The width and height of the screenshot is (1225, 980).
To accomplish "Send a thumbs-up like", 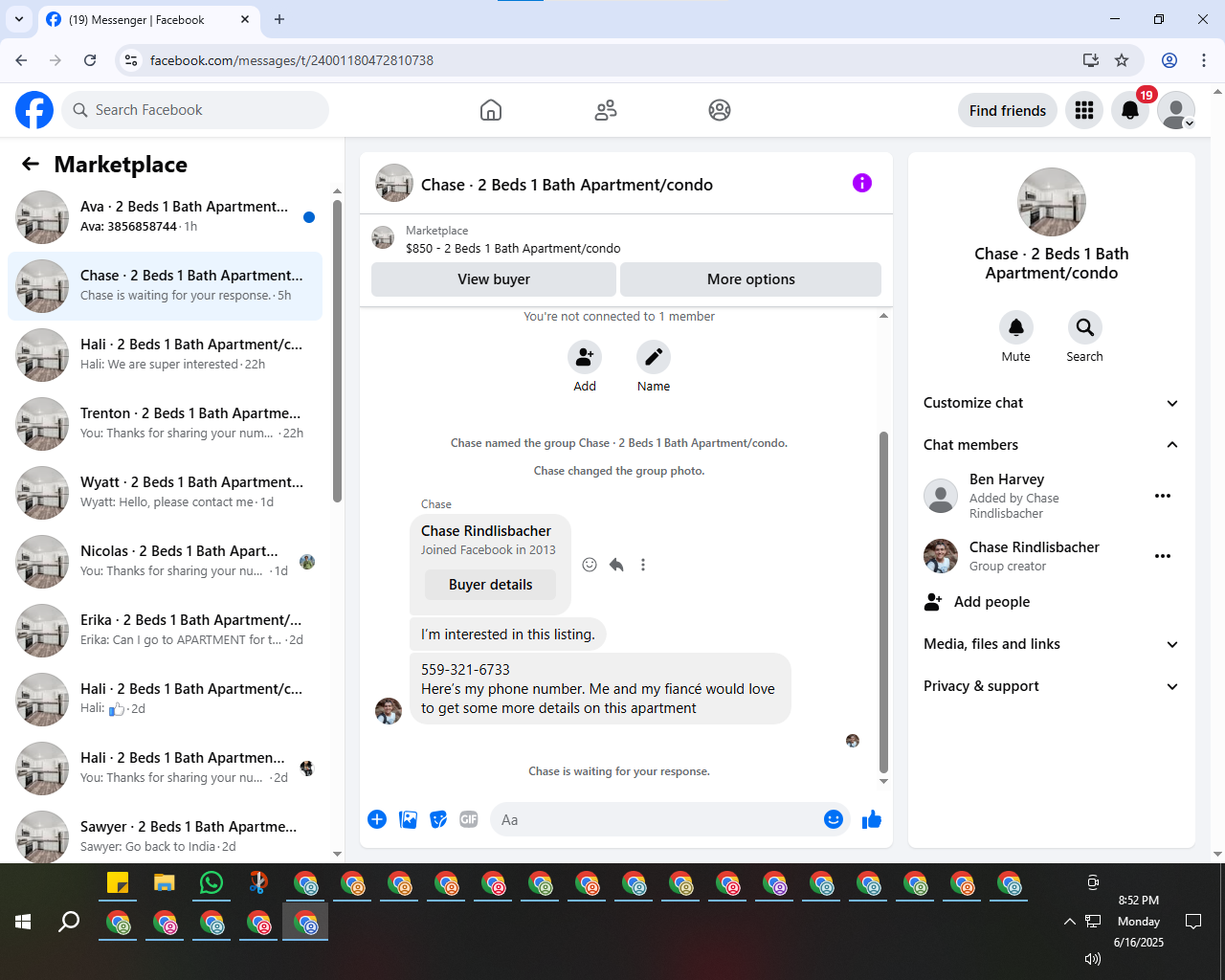I will tap(872, 819).
